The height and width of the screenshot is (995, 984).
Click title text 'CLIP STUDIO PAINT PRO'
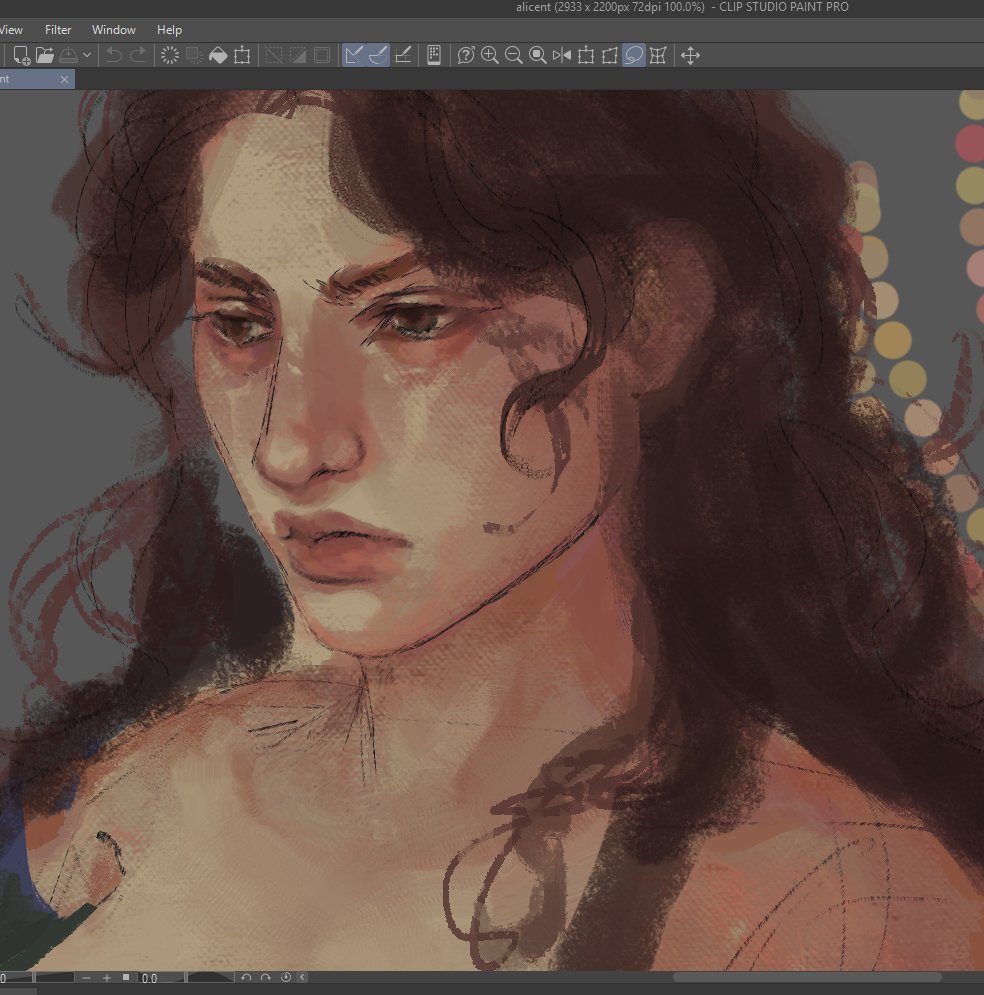[784, 7]
